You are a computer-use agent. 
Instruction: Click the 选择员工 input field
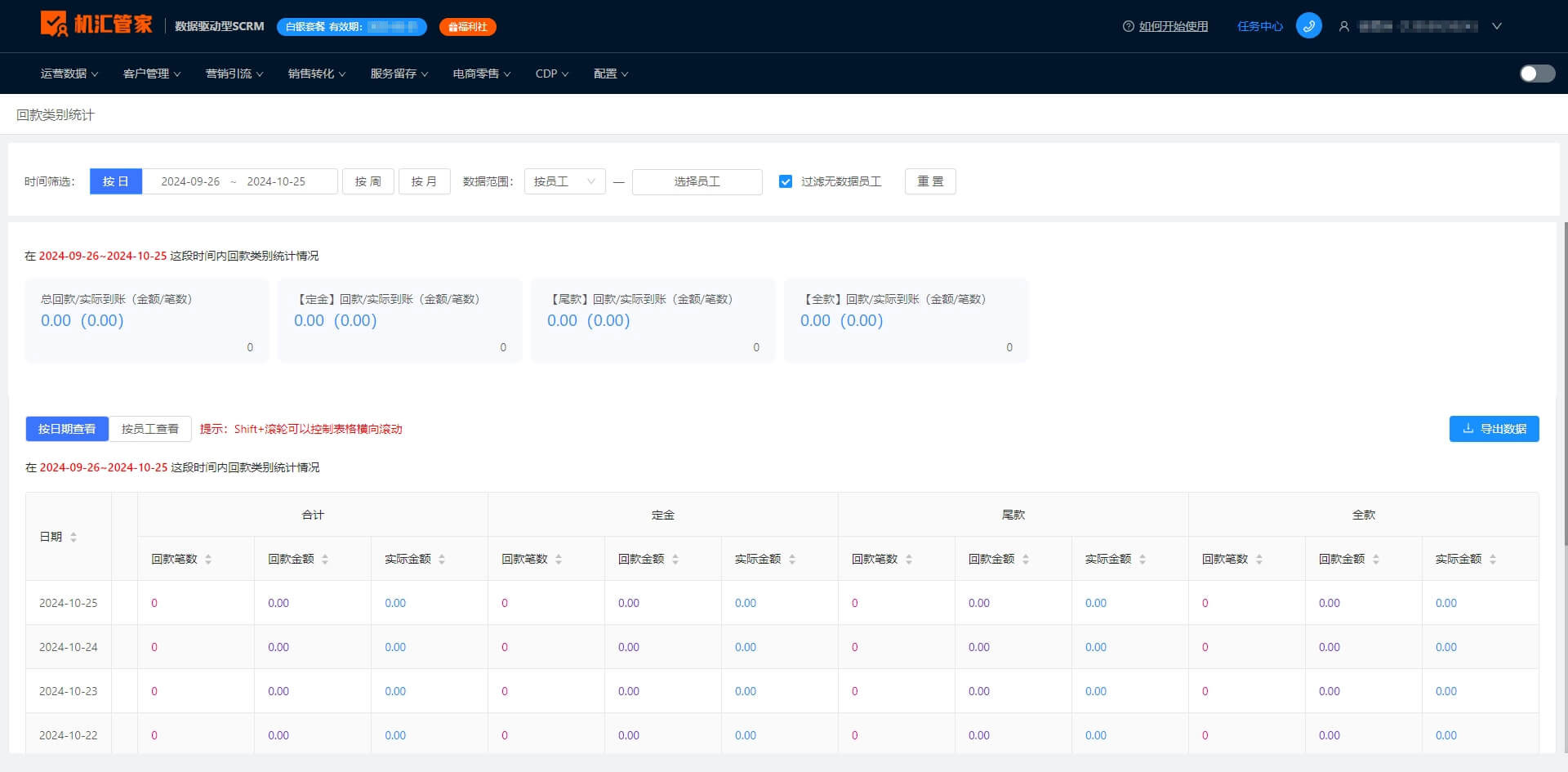[x=697, y=181]
